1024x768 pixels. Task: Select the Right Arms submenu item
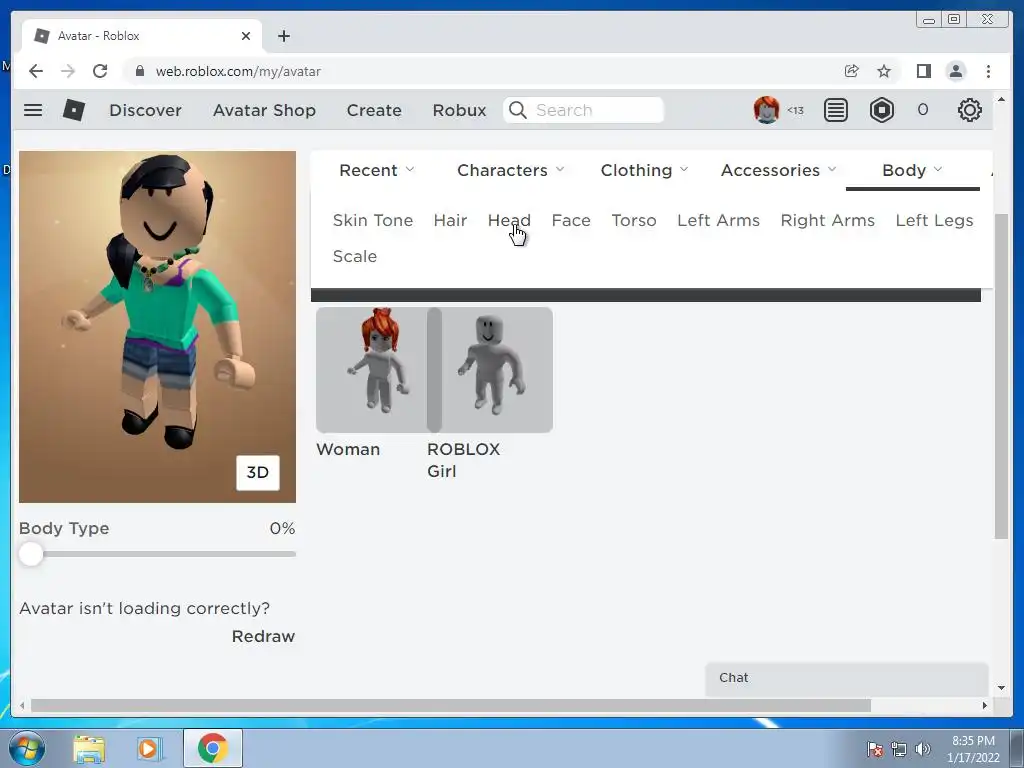click(827, 220)
